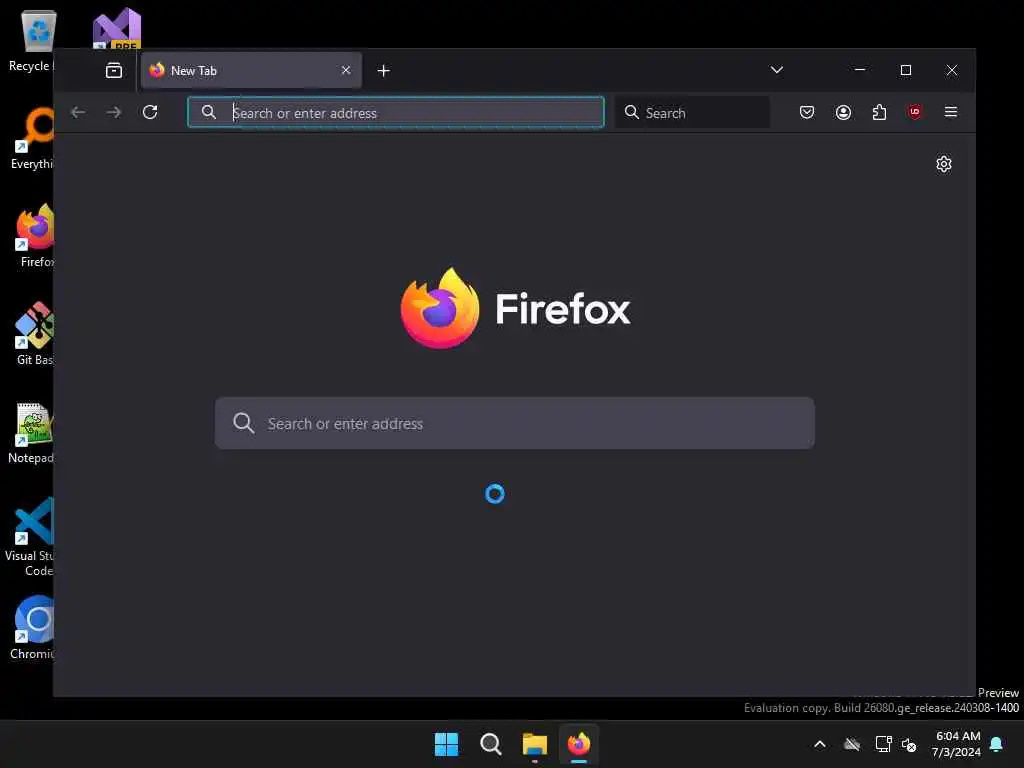1024x768 pixels.
Task: Minimize the Firefox window
Action: [x=860, y=70]
